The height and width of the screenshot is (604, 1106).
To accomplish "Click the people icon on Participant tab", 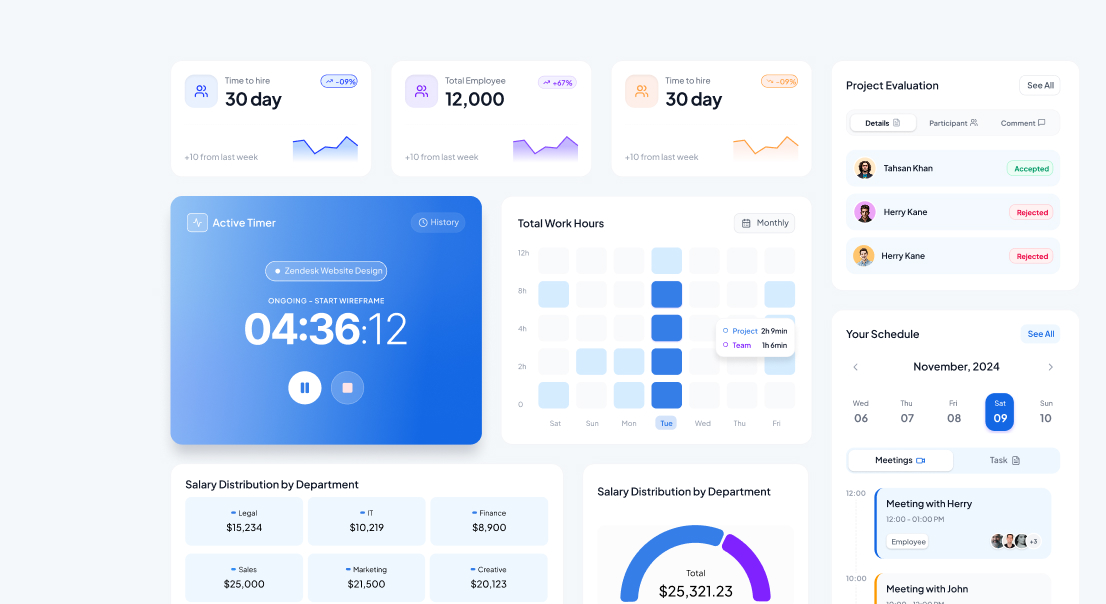I will click(x=974, y=123).
